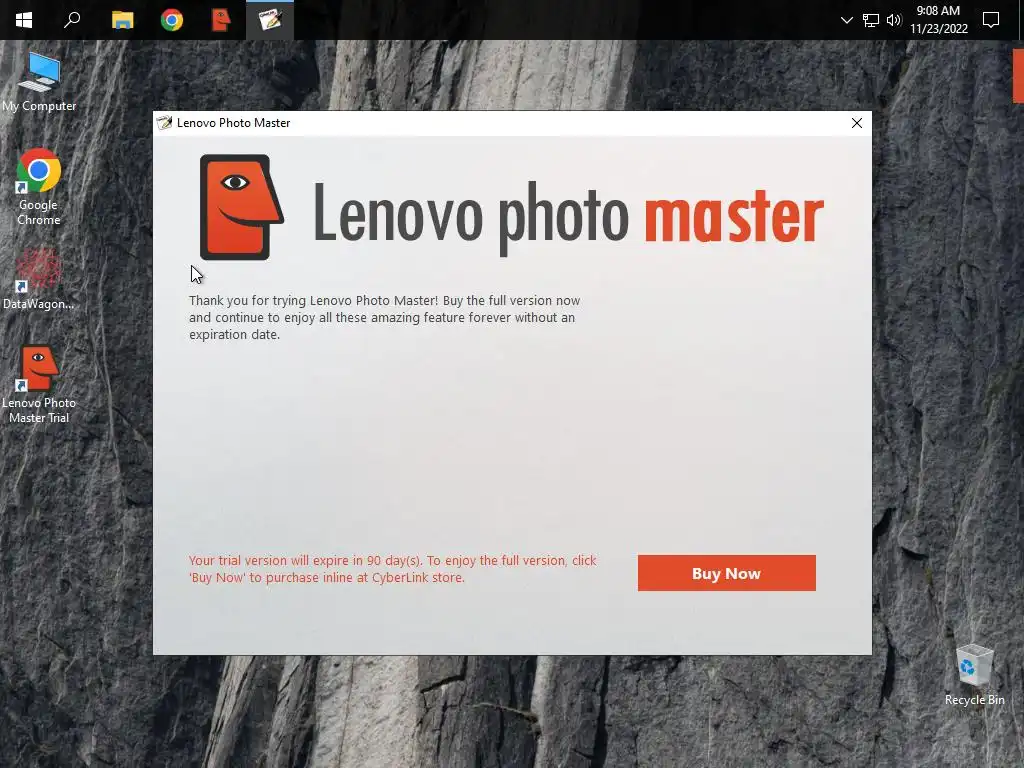Select DataWagon desktop shortcut
This screenshot has height=768, width=1024.
point(39,280)
